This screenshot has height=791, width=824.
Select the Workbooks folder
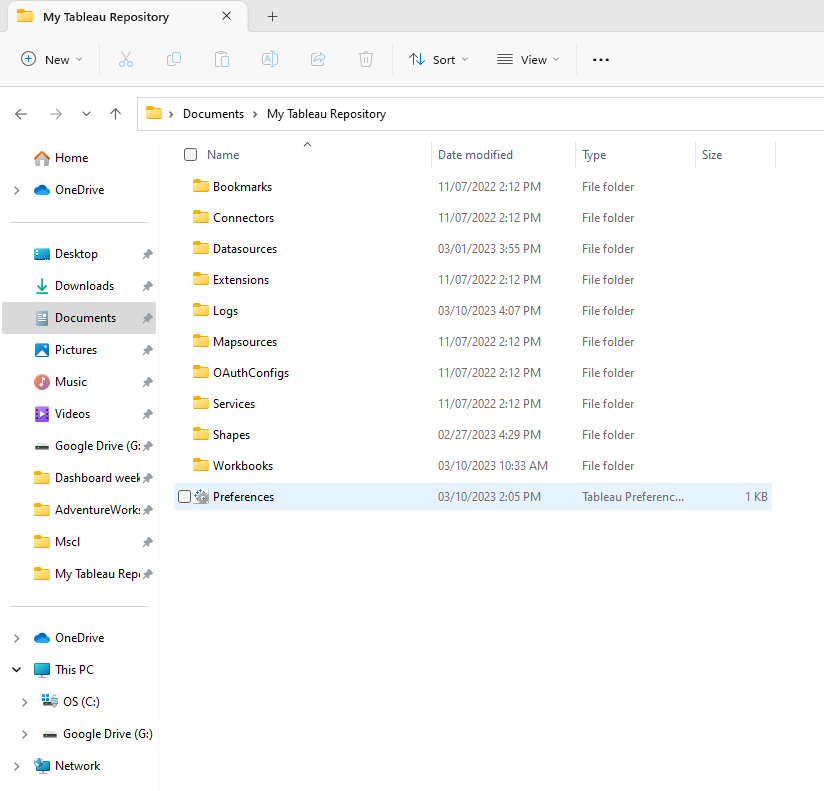pyautogui.click(x=242, y=466)
